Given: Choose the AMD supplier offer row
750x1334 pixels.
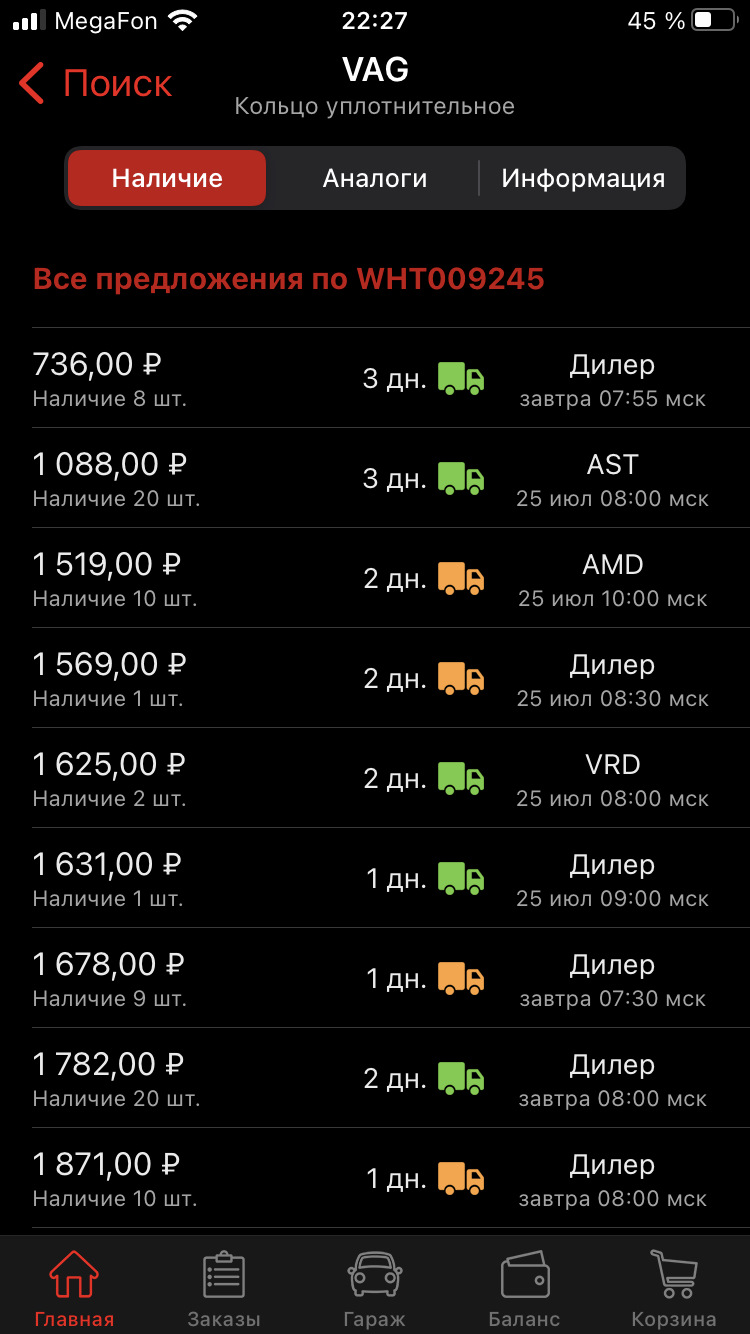Looking at the screenshot, I should click(375, 579).
